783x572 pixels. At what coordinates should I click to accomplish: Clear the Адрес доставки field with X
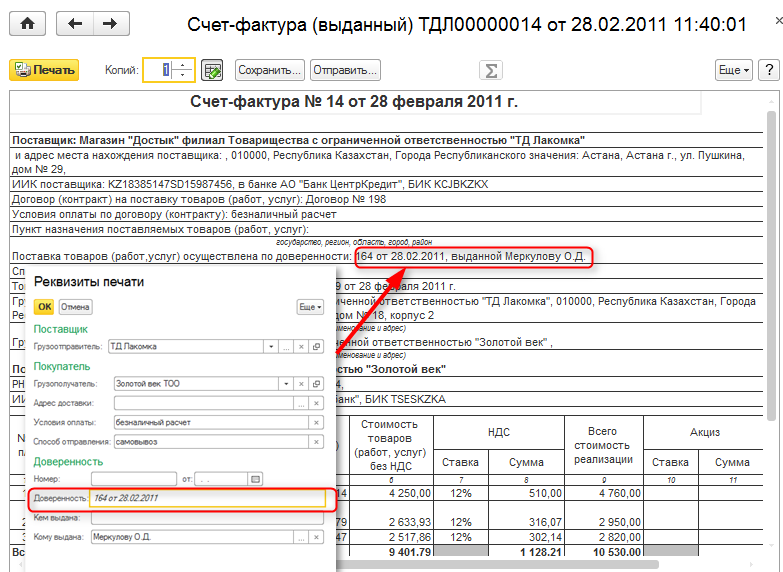coord(316,403)
